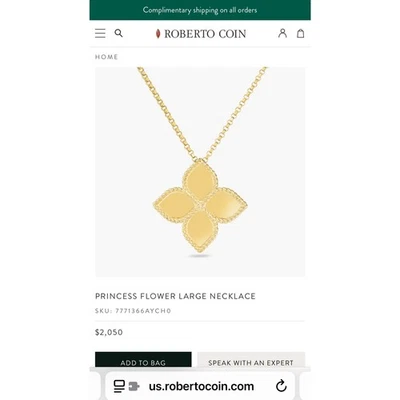Image resolution: width=400 pixels, height=400 pixels.
Task: Click the search magnifier icon
Action: 119,33
